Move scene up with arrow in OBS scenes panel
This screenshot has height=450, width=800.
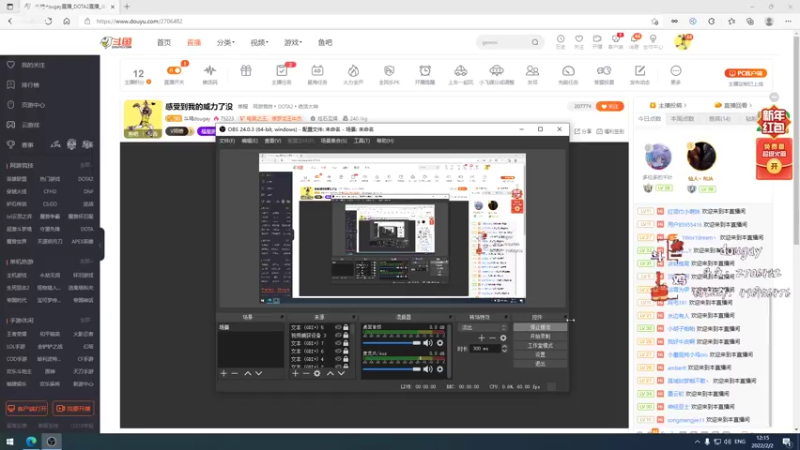pos(247,373)
